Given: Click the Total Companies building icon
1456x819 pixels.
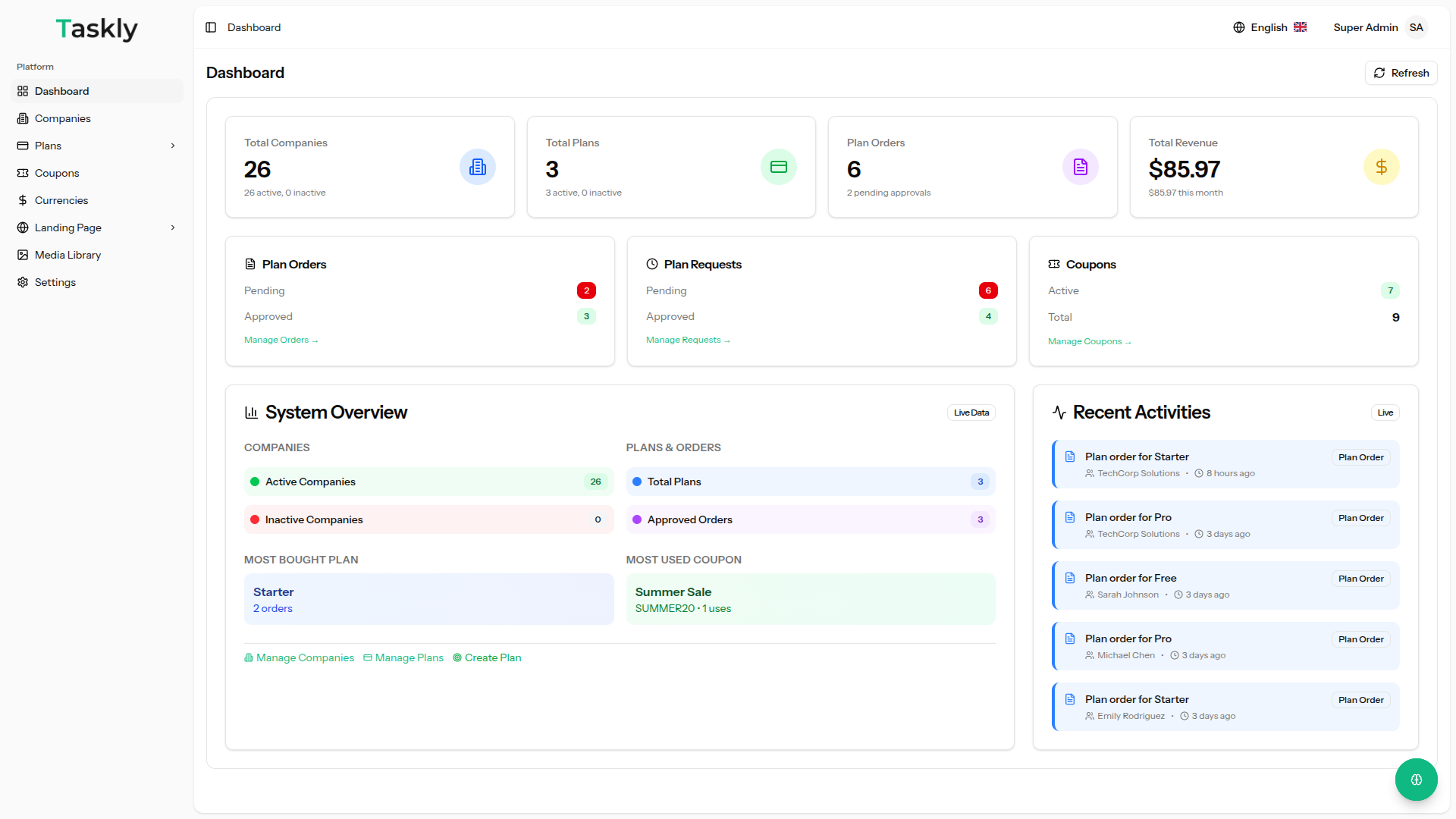Looking at the screenshot, I should pyautogui.click(x=477, y=167).
